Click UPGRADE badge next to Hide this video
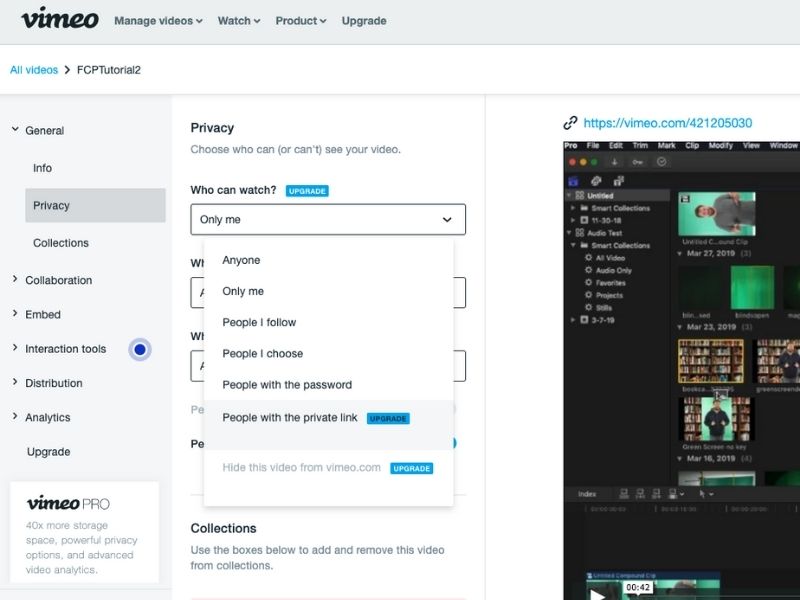The image size is (800, 600). pos(412,468)
